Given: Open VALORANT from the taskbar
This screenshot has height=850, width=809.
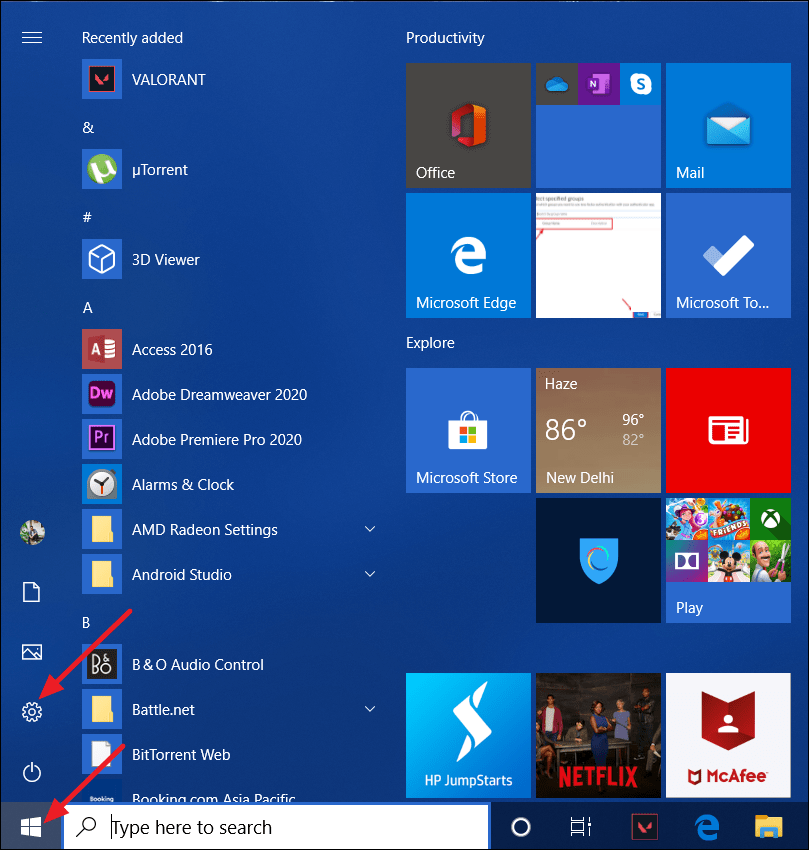Looking at the screenshot, I should (644, 827).
